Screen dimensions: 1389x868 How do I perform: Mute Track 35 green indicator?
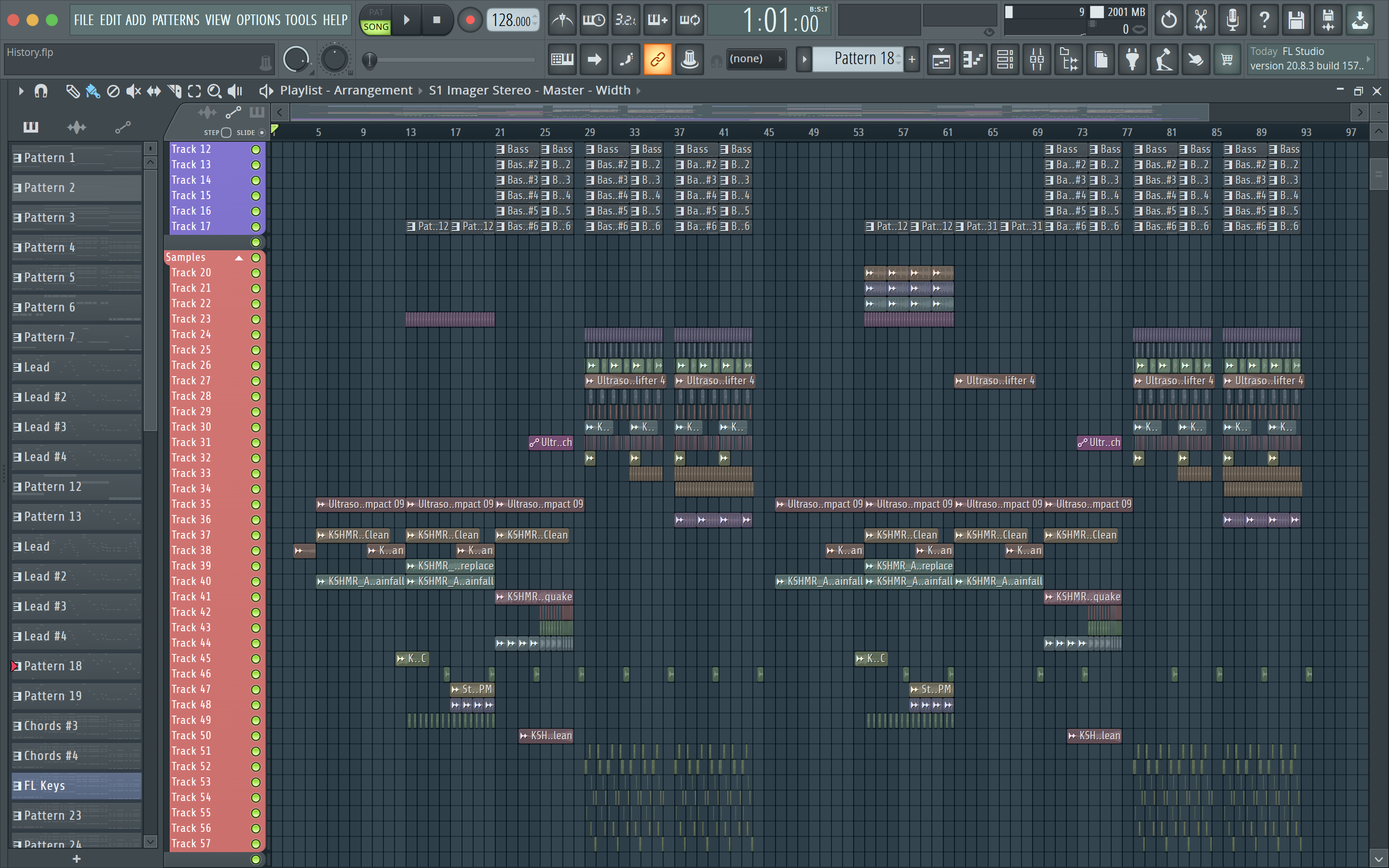[x=256, y=504]
